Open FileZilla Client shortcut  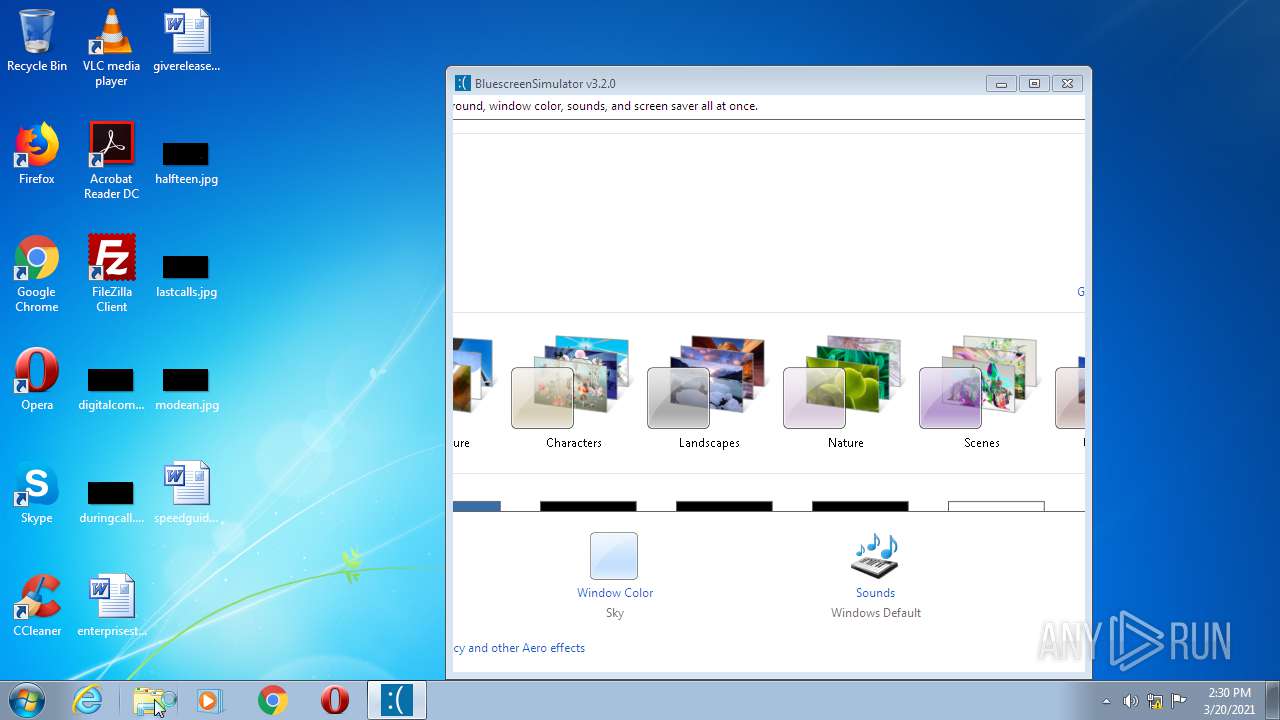[111, 273]
